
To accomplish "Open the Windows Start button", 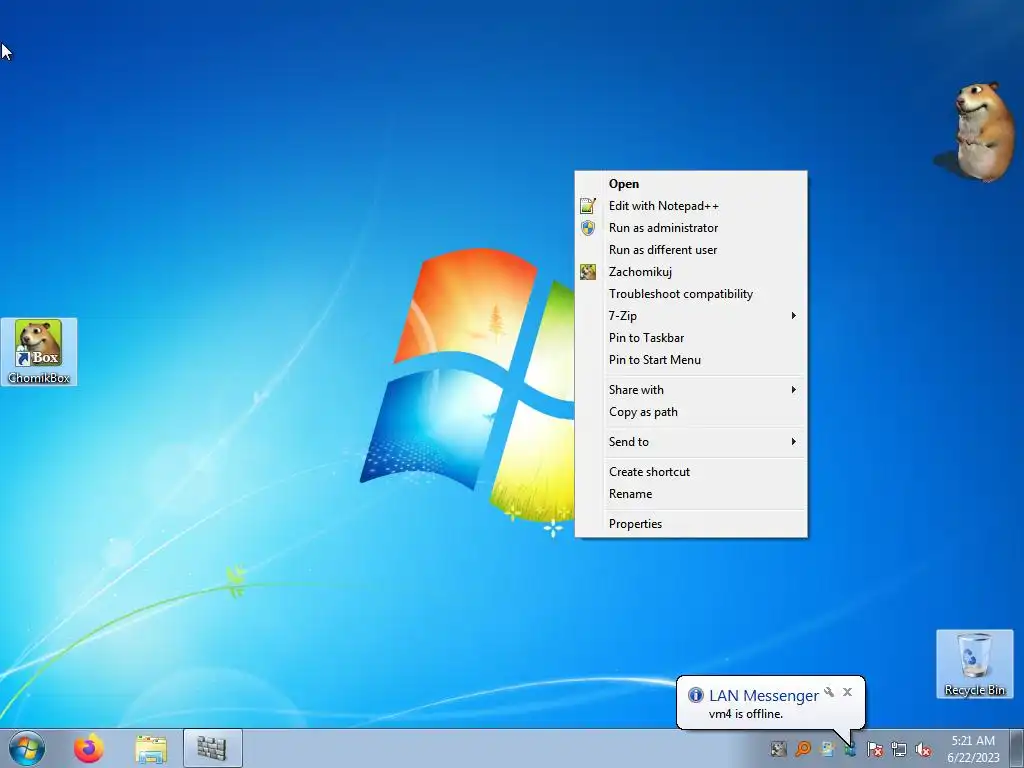I will pos(27,748).
